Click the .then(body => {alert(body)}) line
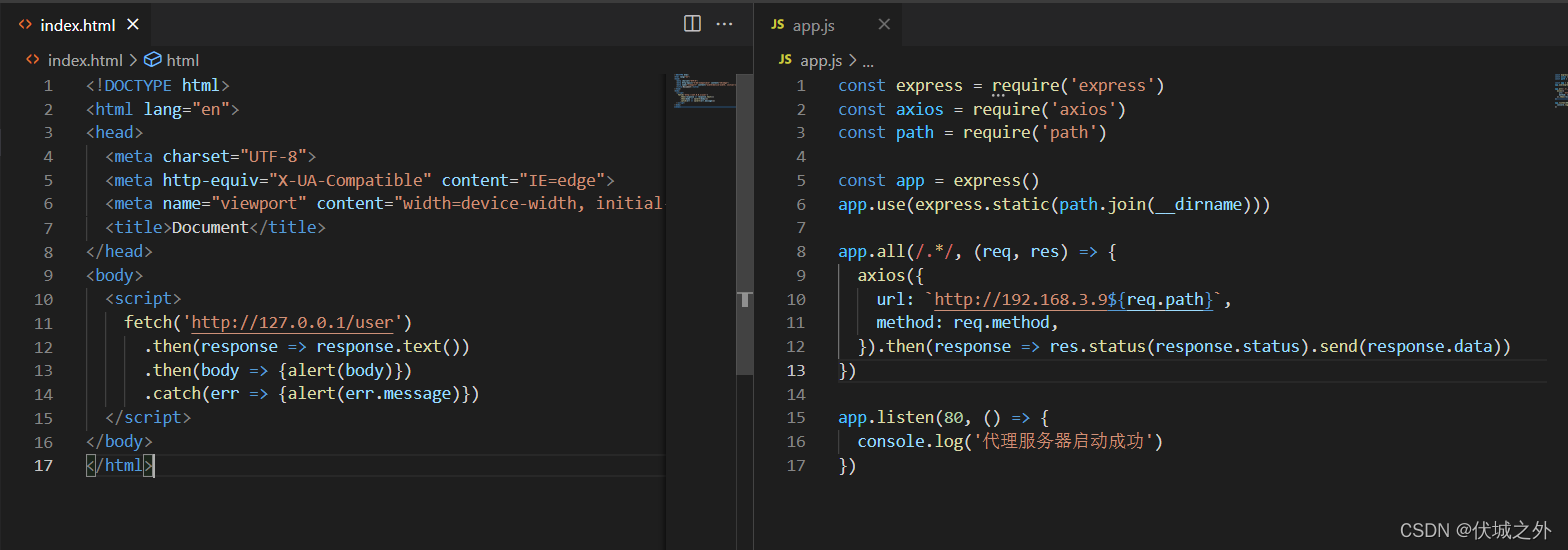 (278, 371)
